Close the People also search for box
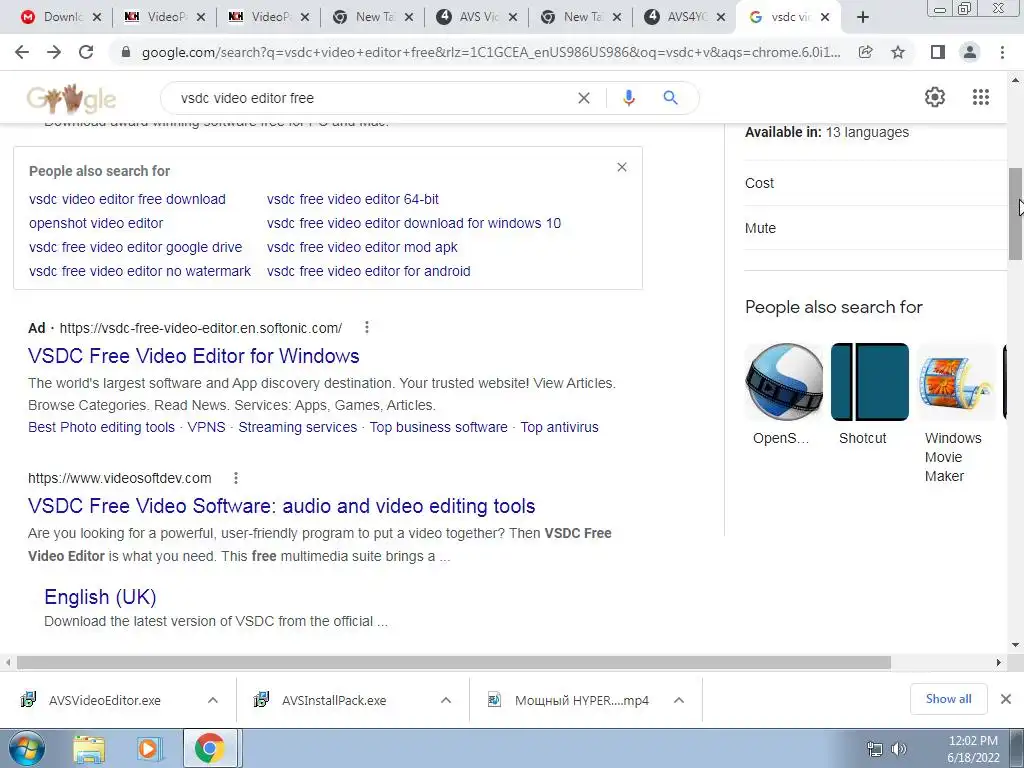The image size is (1024, 768). pos(622,167)
